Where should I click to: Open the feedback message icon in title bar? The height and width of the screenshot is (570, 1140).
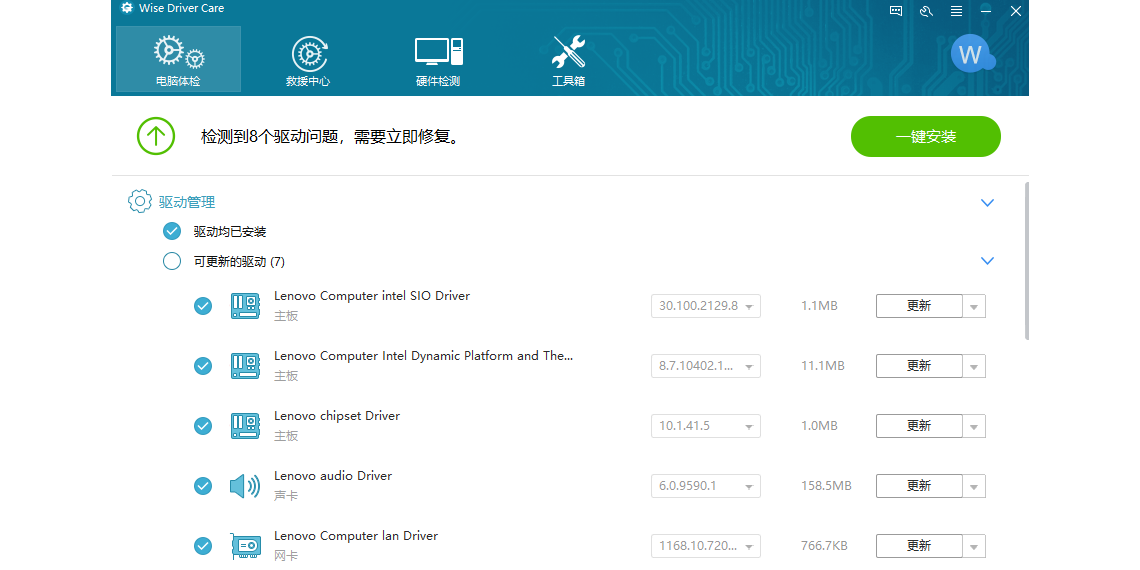[896, 11]
